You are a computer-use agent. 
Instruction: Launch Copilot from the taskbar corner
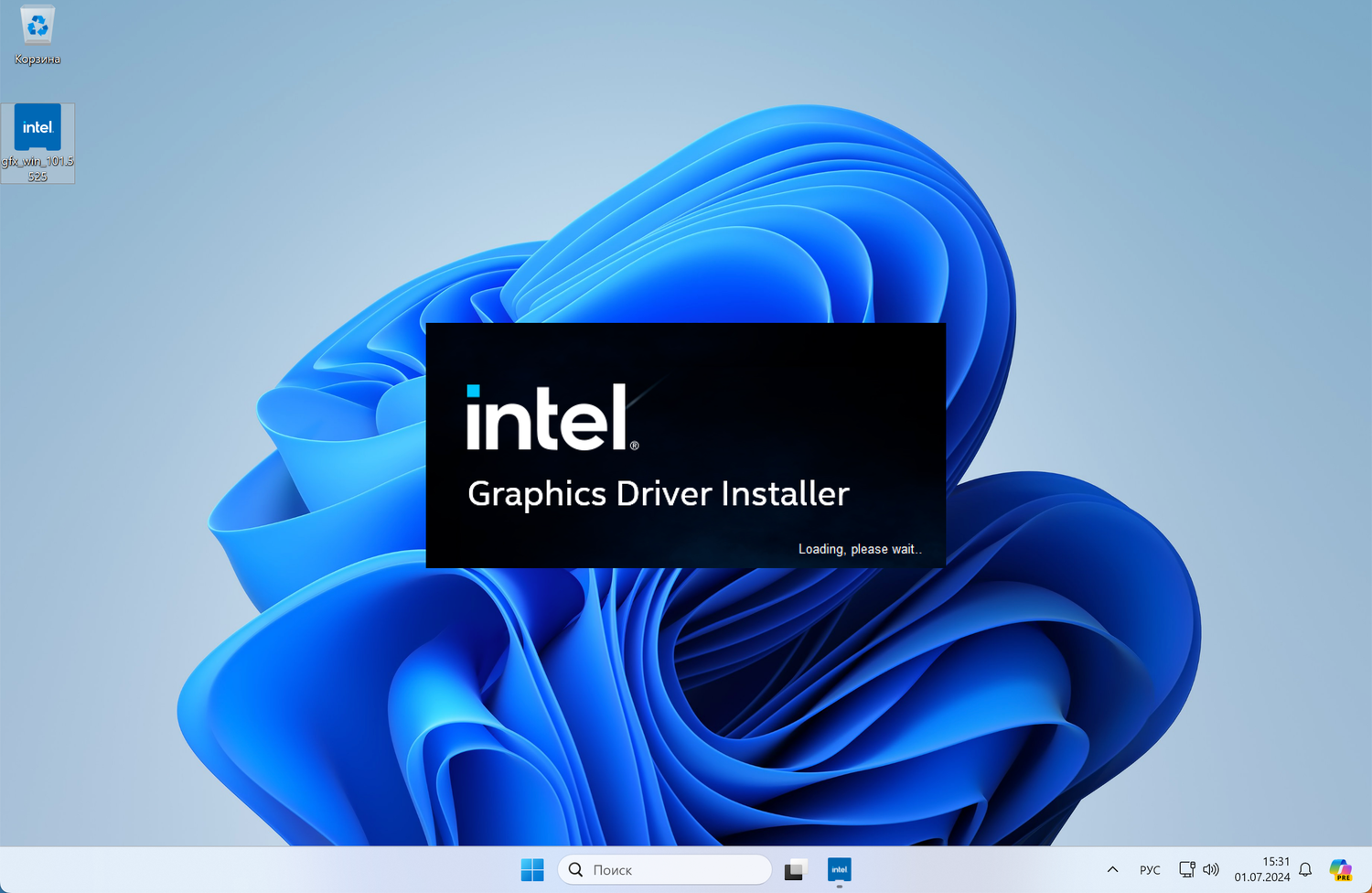pyautogui.click(x=1341, y=869)
